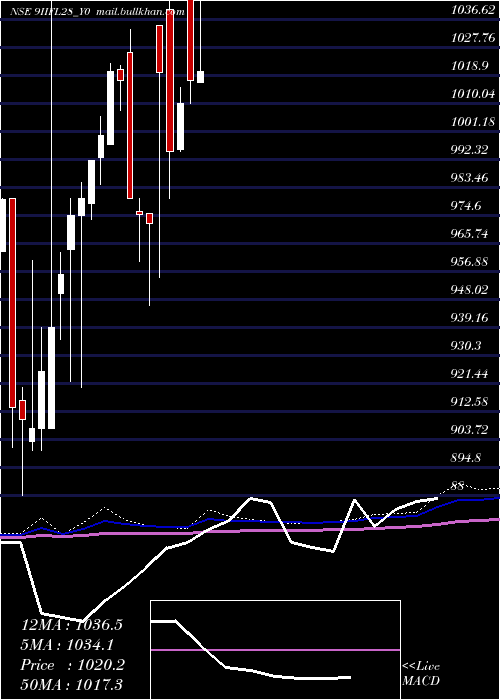Select the 921.44 price axis label
Image resolution: width=500 pixels, height=700 pixels.
pos(469,374)
